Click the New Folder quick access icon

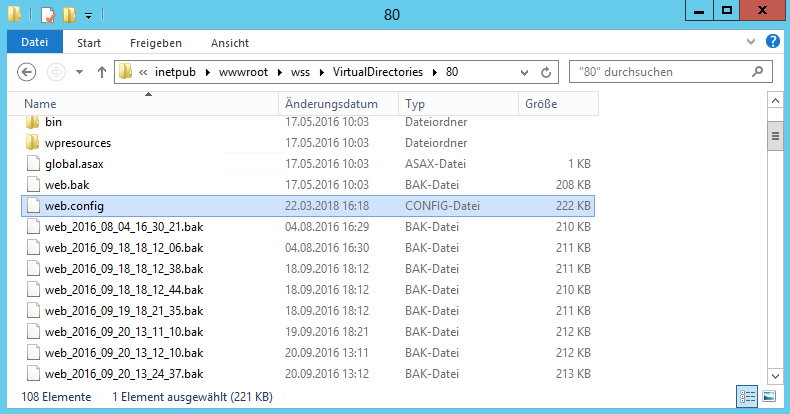click(x=70, y=15)
